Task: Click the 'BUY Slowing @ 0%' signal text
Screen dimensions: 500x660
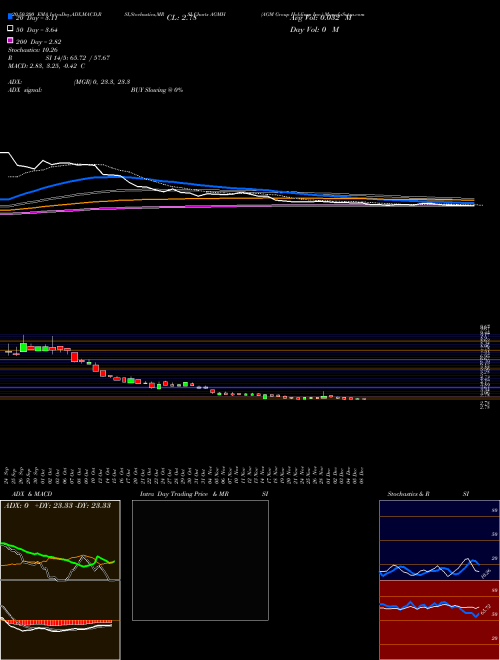Action: pos(157,90)
